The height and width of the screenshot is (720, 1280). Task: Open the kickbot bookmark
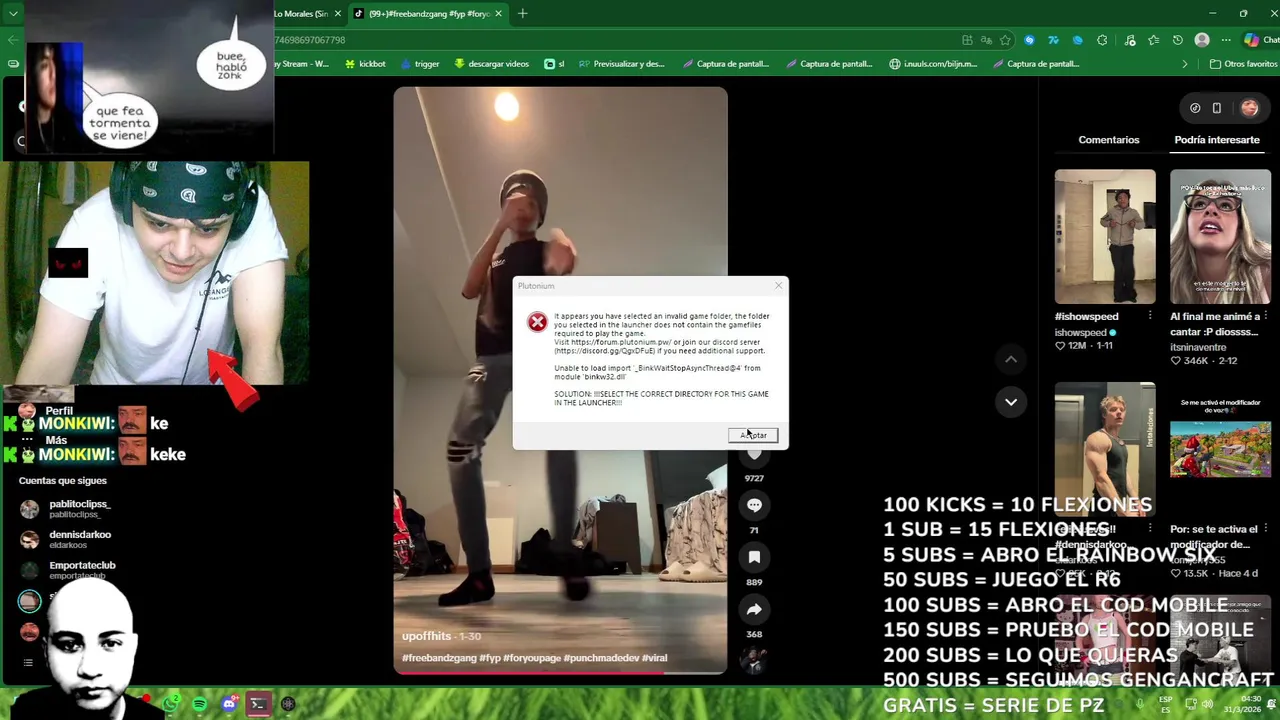[x=365, y=64]
